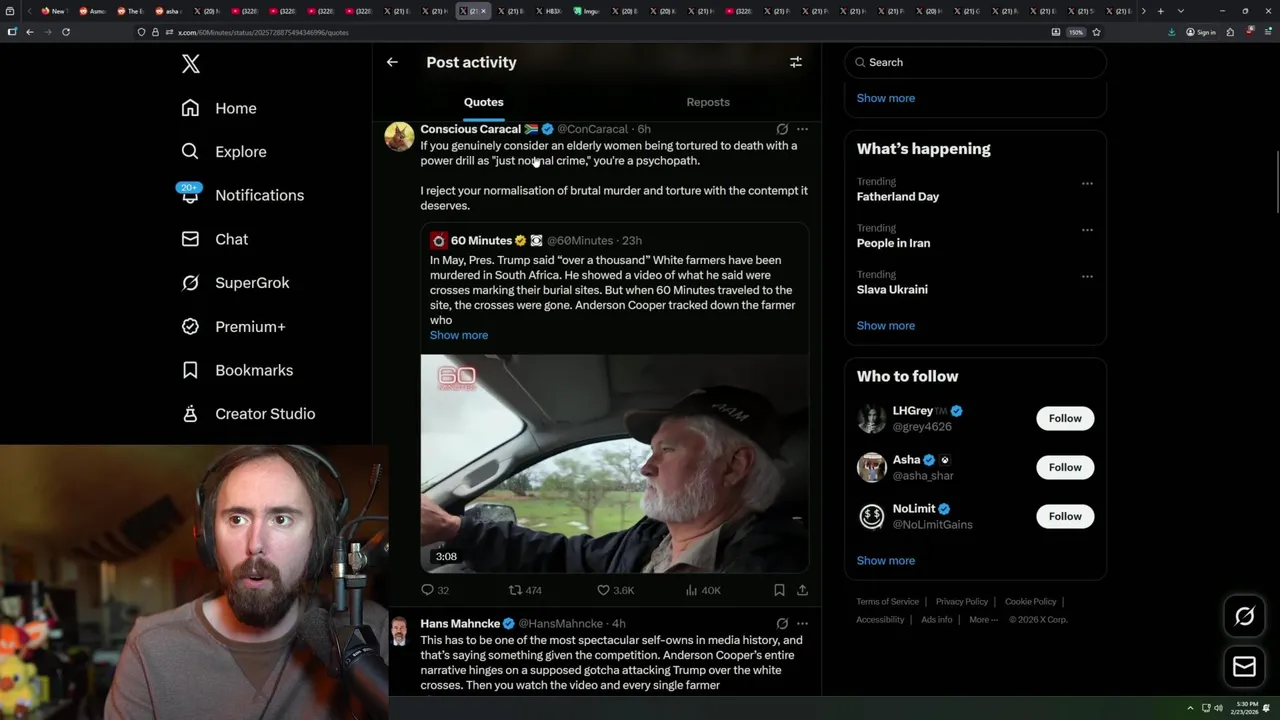
Task: Open Privacy Policy link
Action: tap(961, 601)
